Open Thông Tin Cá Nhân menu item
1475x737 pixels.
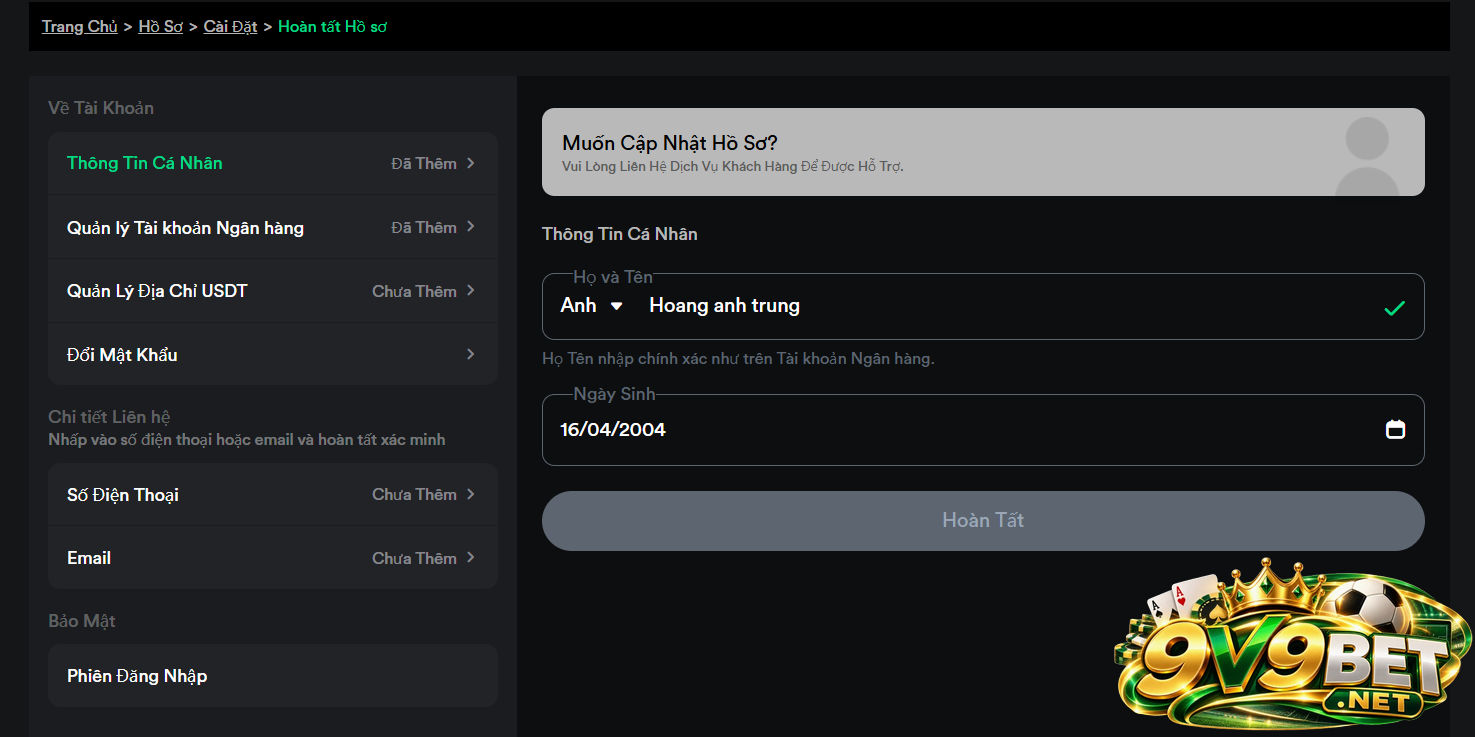tap(273, 163)
